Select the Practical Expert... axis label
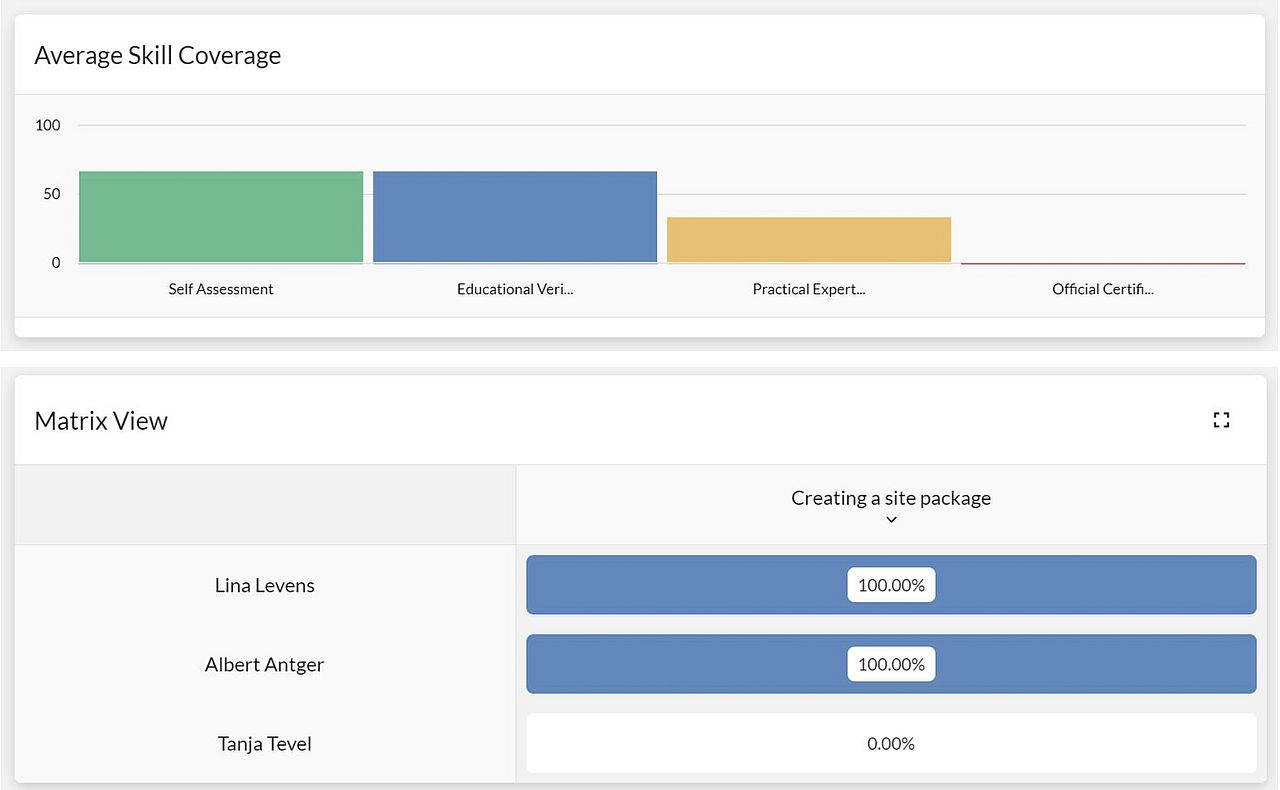 [809, 289]
